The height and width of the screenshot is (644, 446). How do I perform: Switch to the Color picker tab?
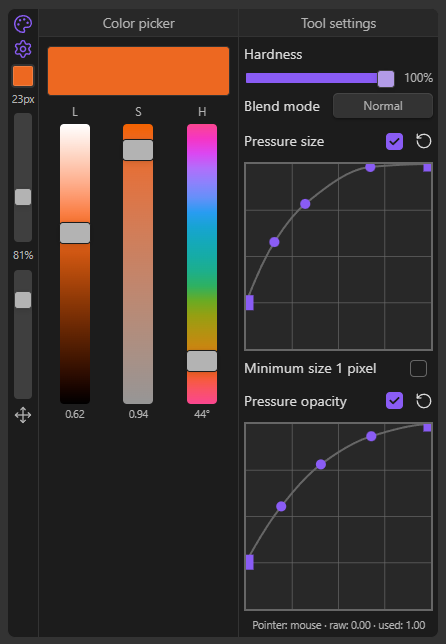point(138,23)
